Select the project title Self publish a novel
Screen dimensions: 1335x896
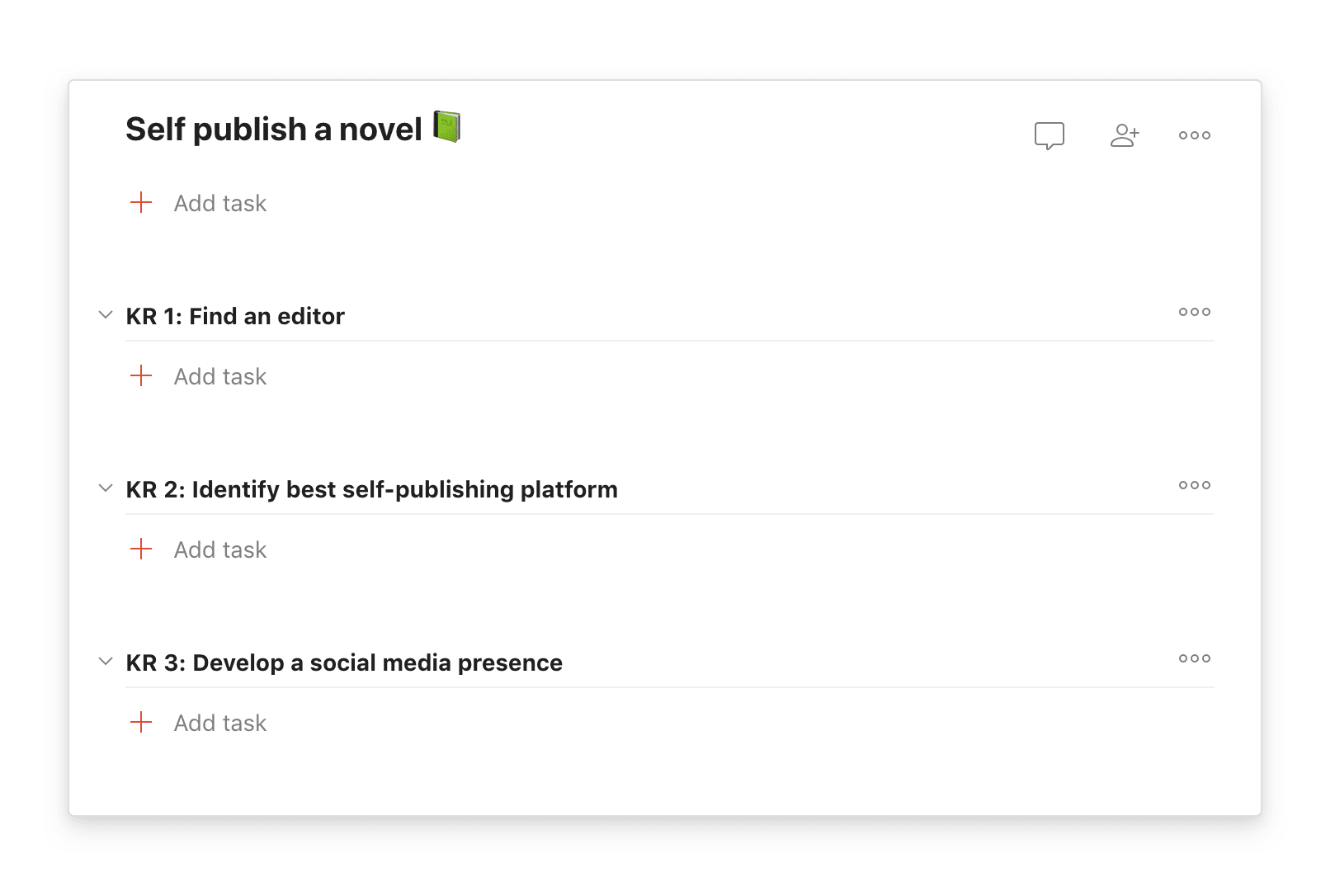tap(272, 129)
